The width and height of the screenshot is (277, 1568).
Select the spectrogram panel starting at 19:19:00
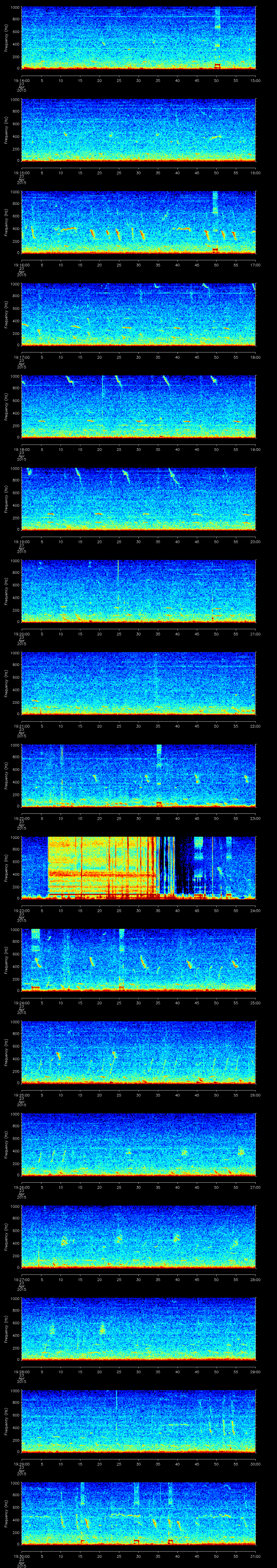[138, 499]
